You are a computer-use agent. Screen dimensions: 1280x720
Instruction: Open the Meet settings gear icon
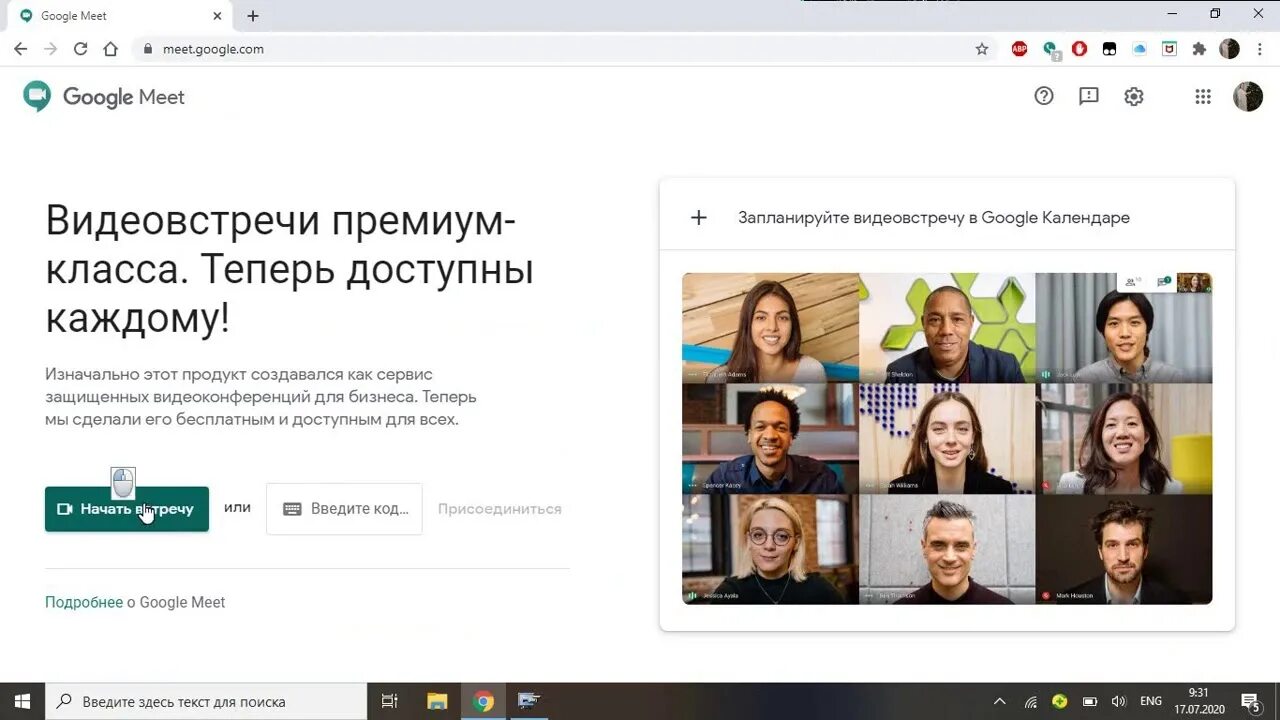(x=1134, y=96)
